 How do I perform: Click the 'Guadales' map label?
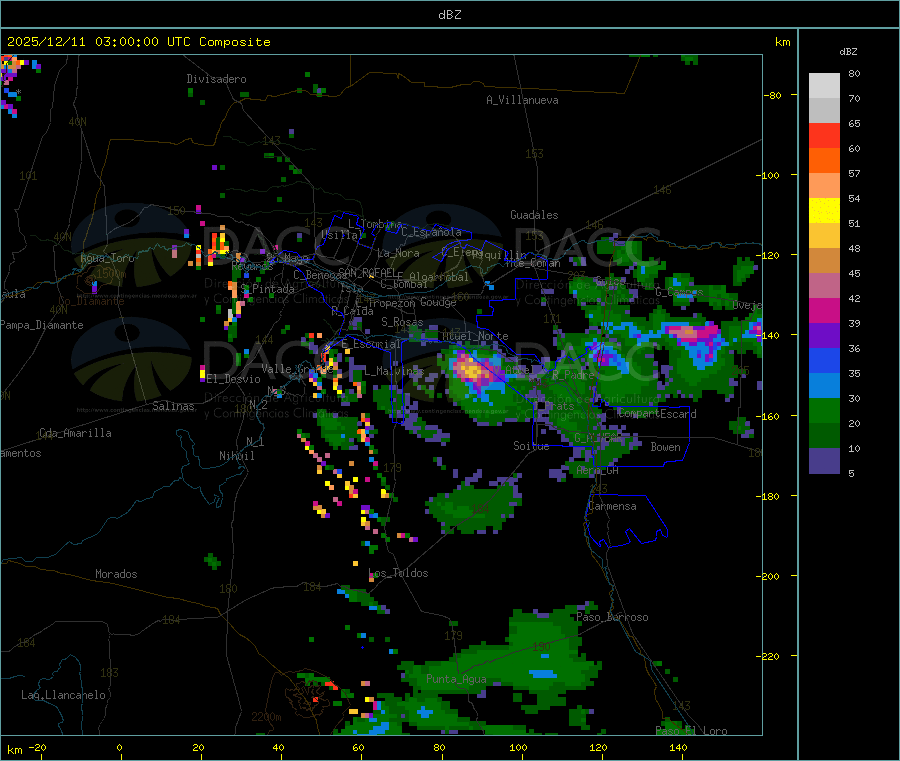(x=534, y=215)
